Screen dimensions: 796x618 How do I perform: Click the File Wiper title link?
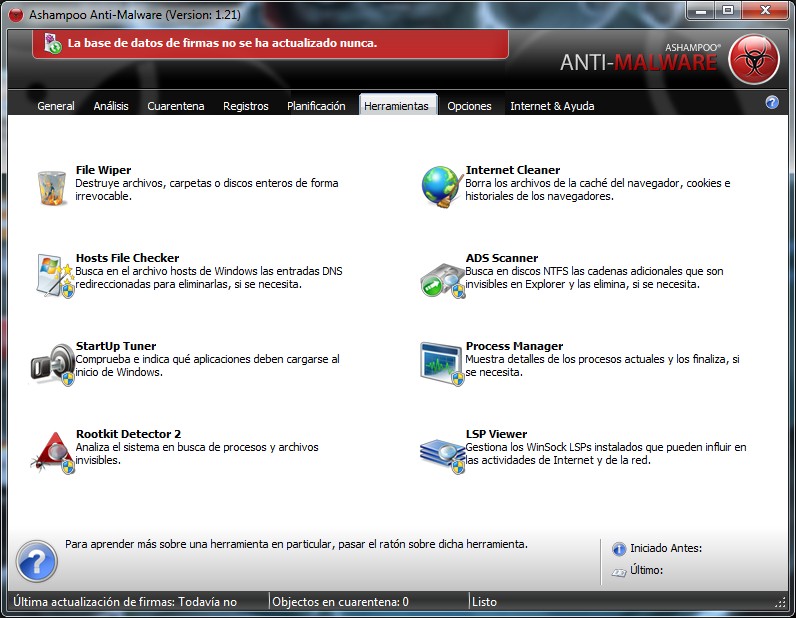pos(104,170)
